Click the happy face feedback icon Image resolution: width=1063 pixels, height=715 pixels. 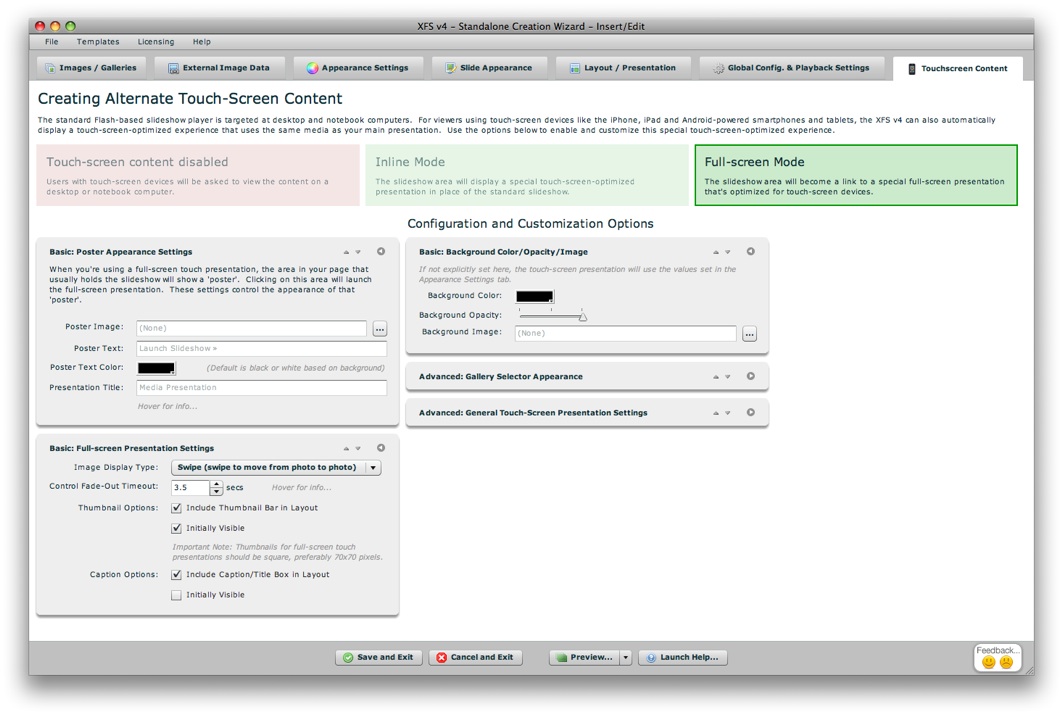pos(989,662)
